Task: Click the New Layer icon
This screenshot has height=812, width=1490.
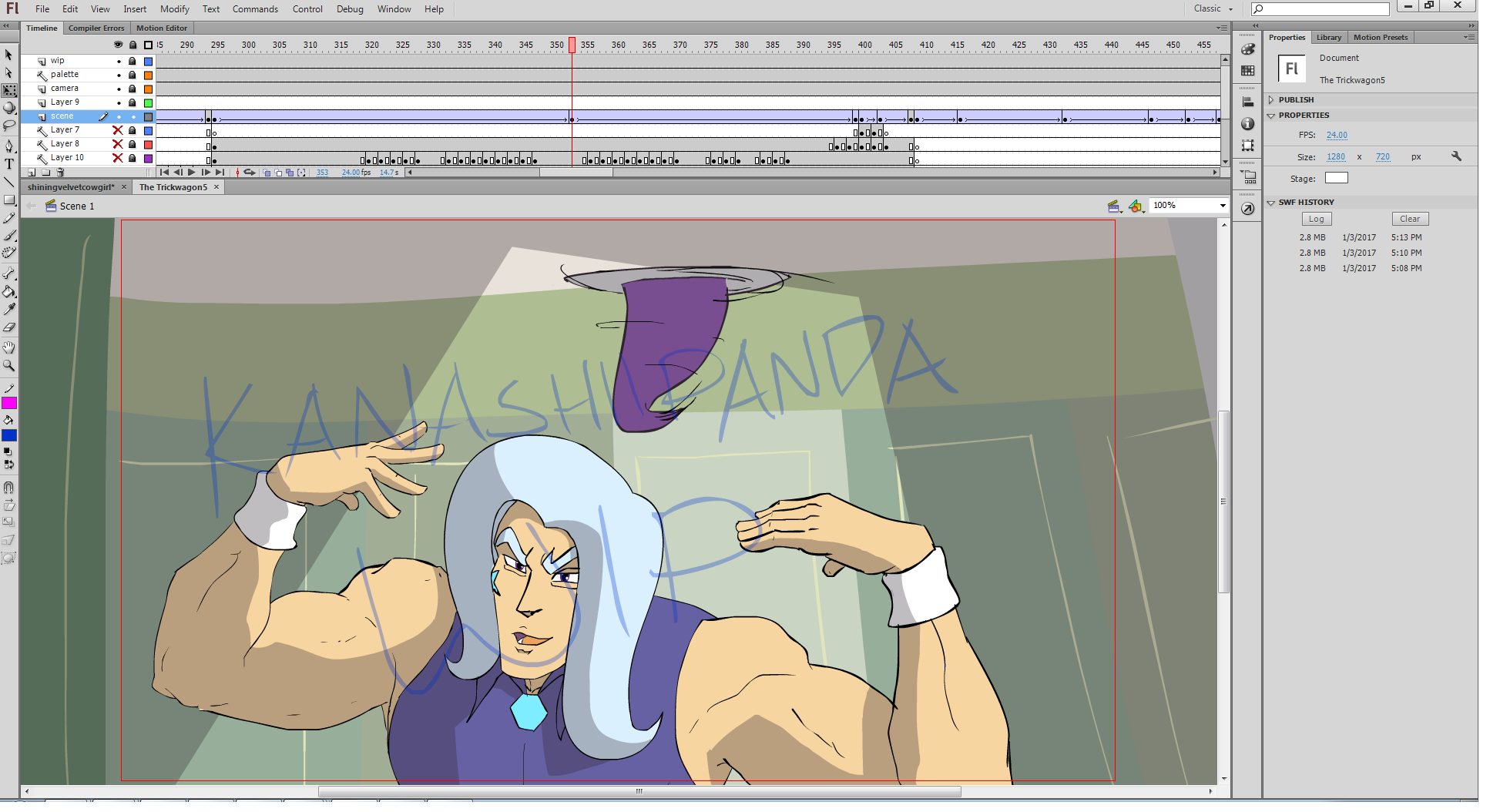Action: (32, 173)
